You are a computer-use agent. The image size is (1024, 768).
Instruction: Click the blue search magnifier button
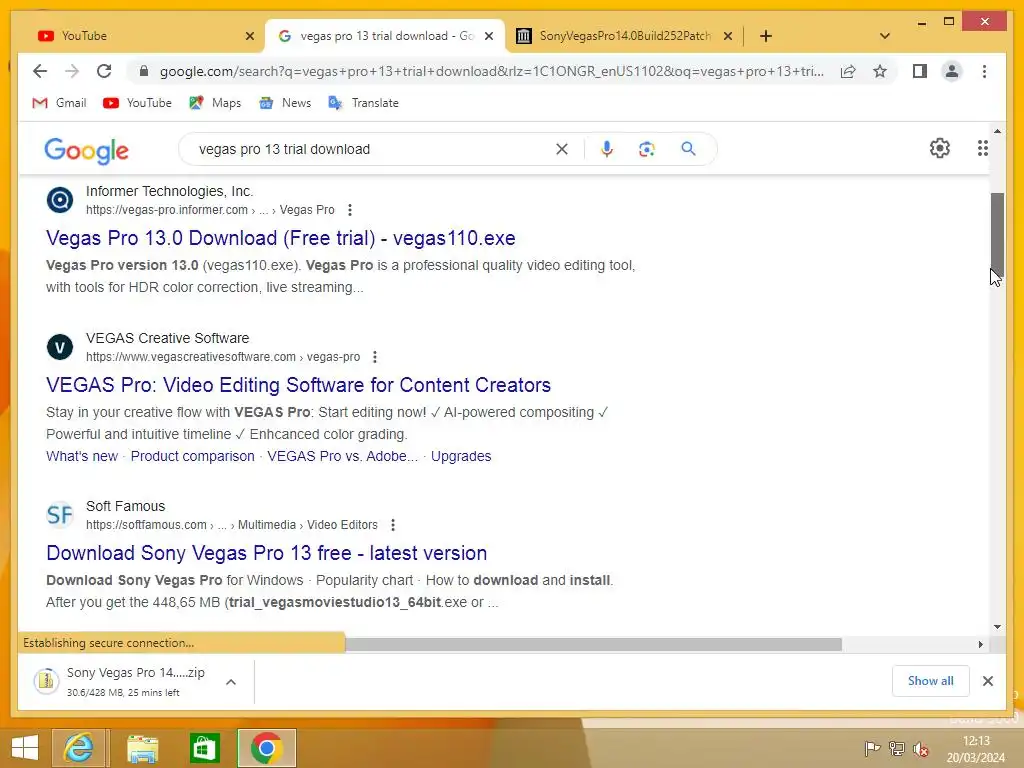tap(688, 149)
